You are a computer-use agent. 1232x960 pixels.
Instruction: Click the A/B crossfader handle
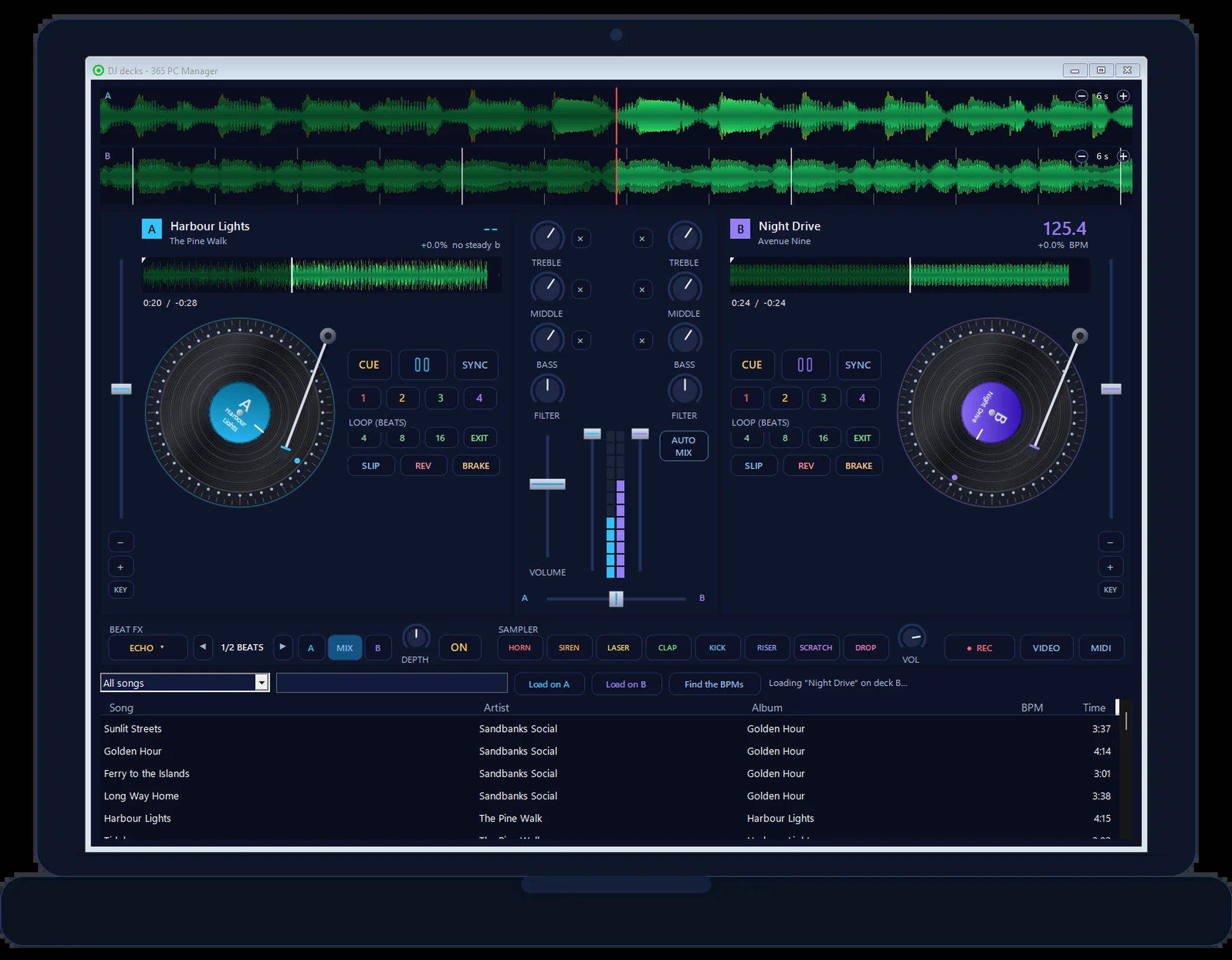pos(616,599)
